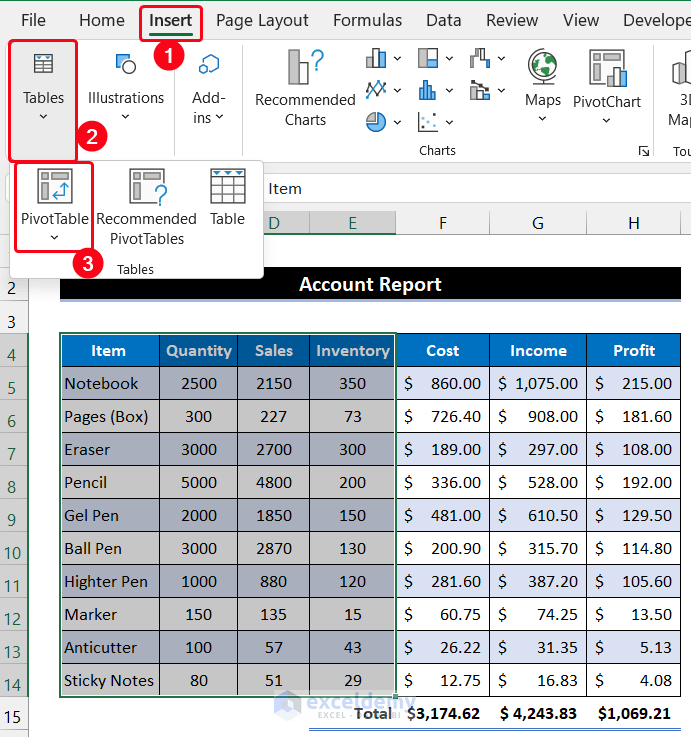Open the View tab
This screenshot has width=691, height=737.
pos(581,20)
